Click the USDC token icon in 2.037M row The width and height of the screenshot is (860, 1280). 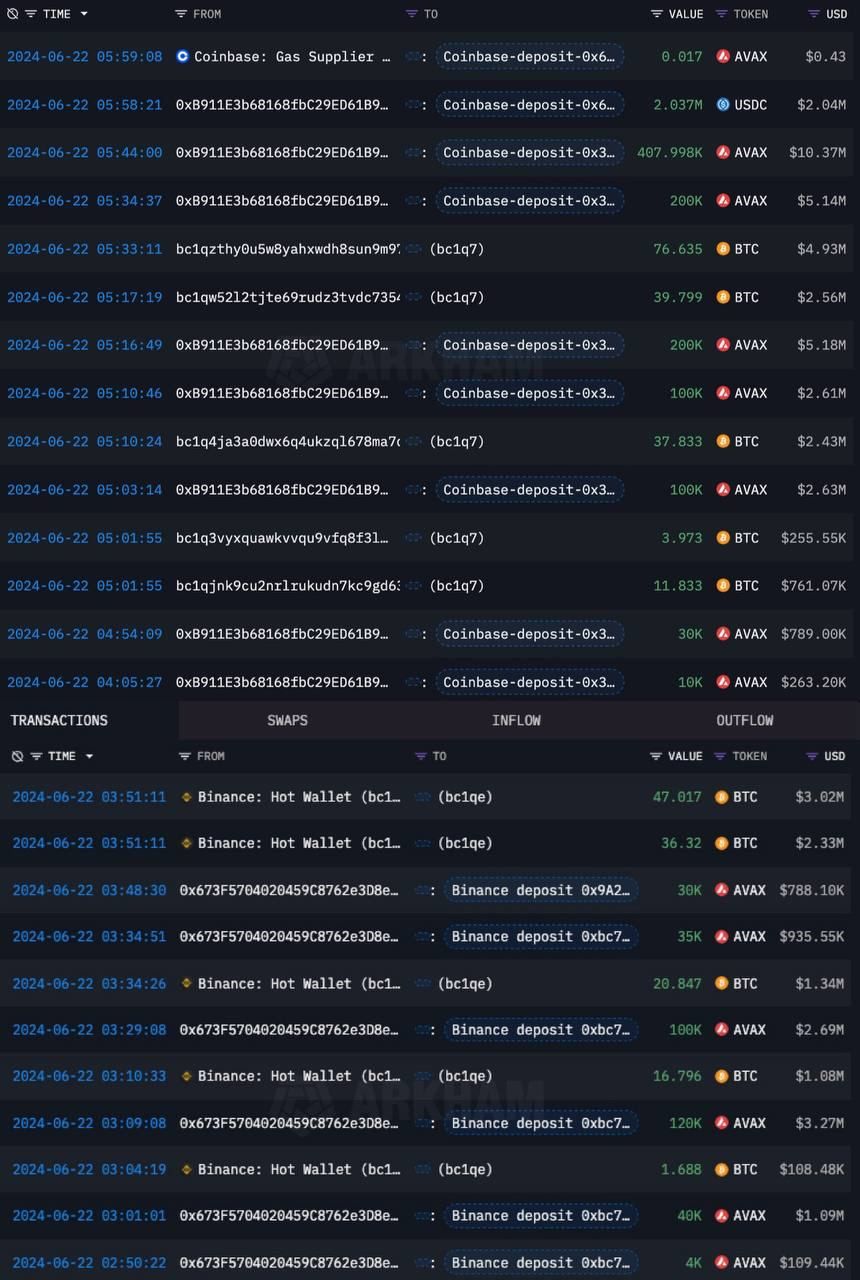723,104
